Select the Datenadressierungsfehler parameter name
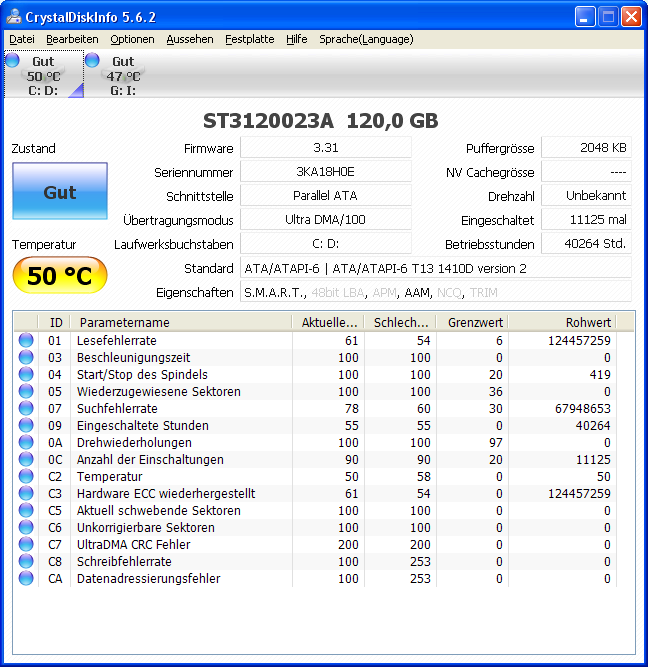 click(148, 579)
